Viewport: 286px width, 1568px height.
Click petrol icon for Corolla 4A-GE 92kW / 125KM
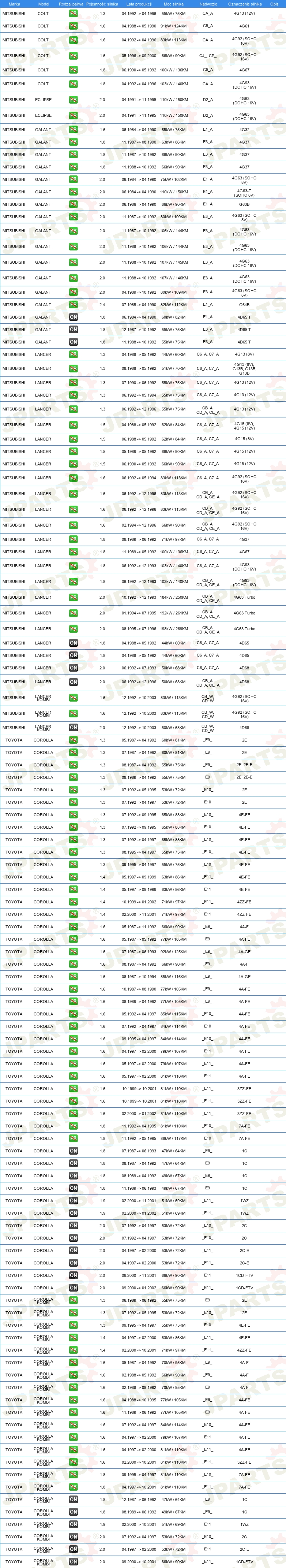tap(73, 951)
